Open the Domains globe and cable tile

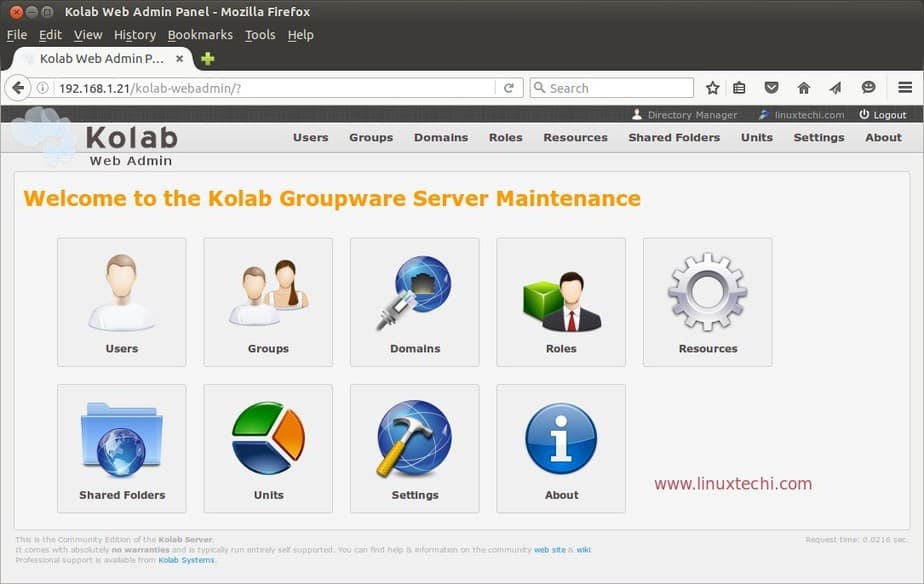click(x=414, y=302)
